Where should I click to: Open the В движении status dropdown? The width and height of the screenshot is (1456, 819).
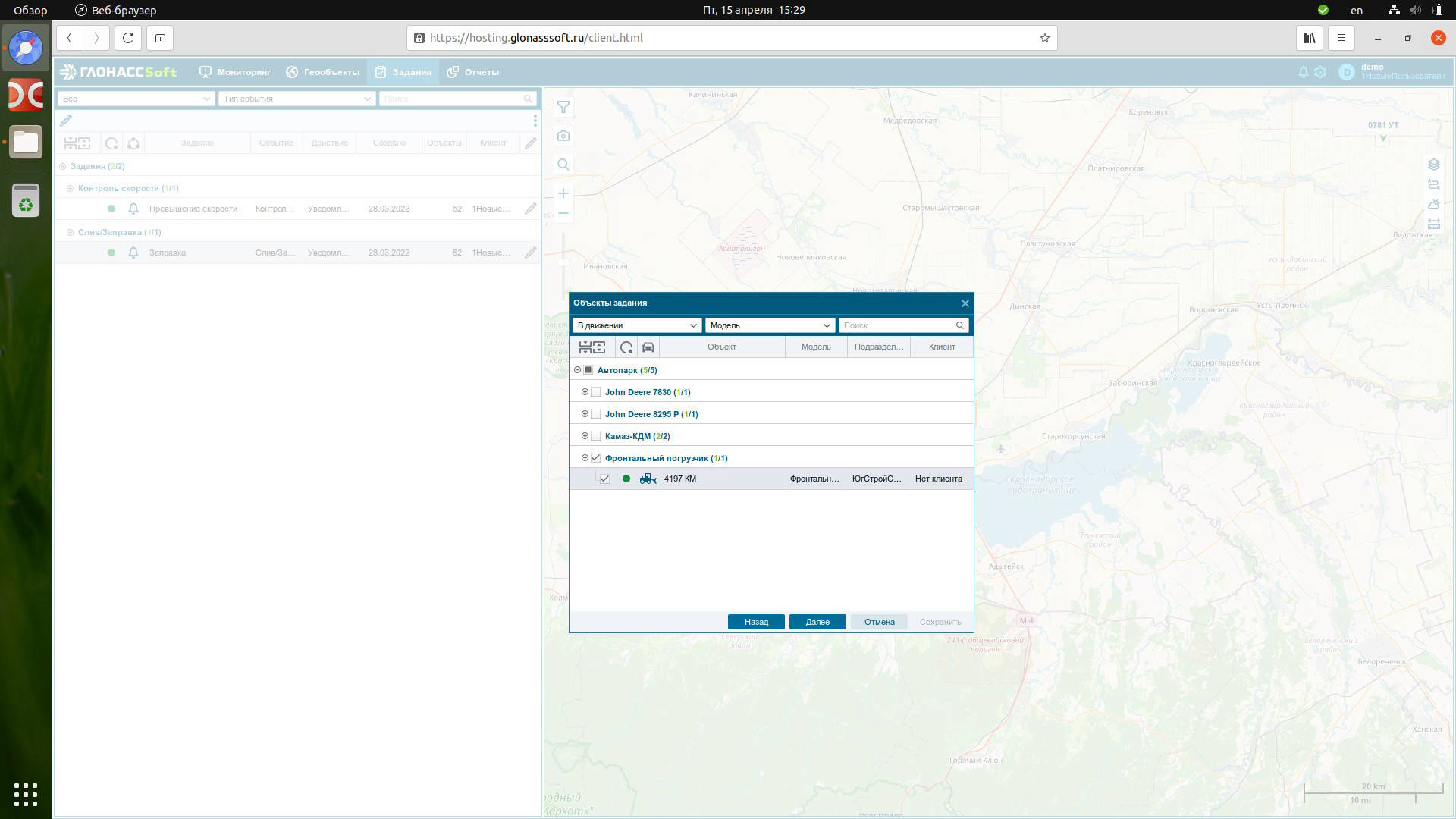[636, 325]
